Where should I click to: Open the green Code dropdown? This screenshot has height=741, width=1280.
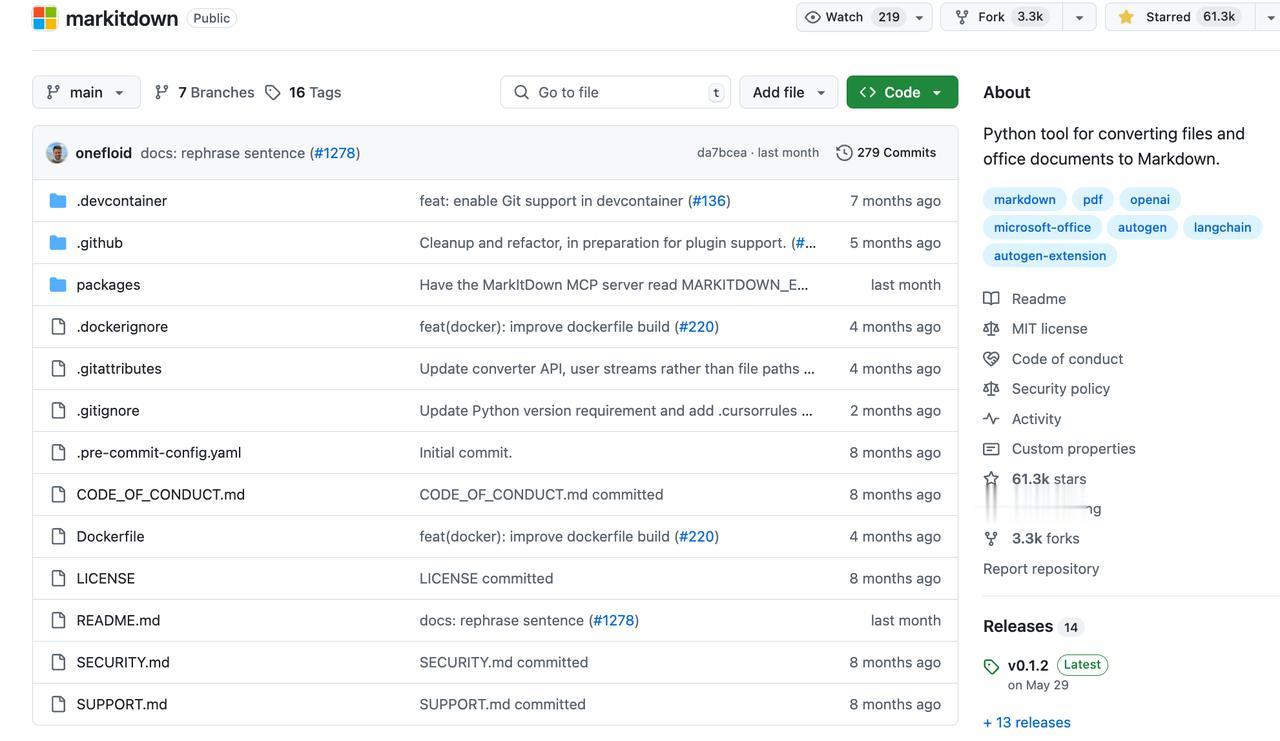[902, 92]
